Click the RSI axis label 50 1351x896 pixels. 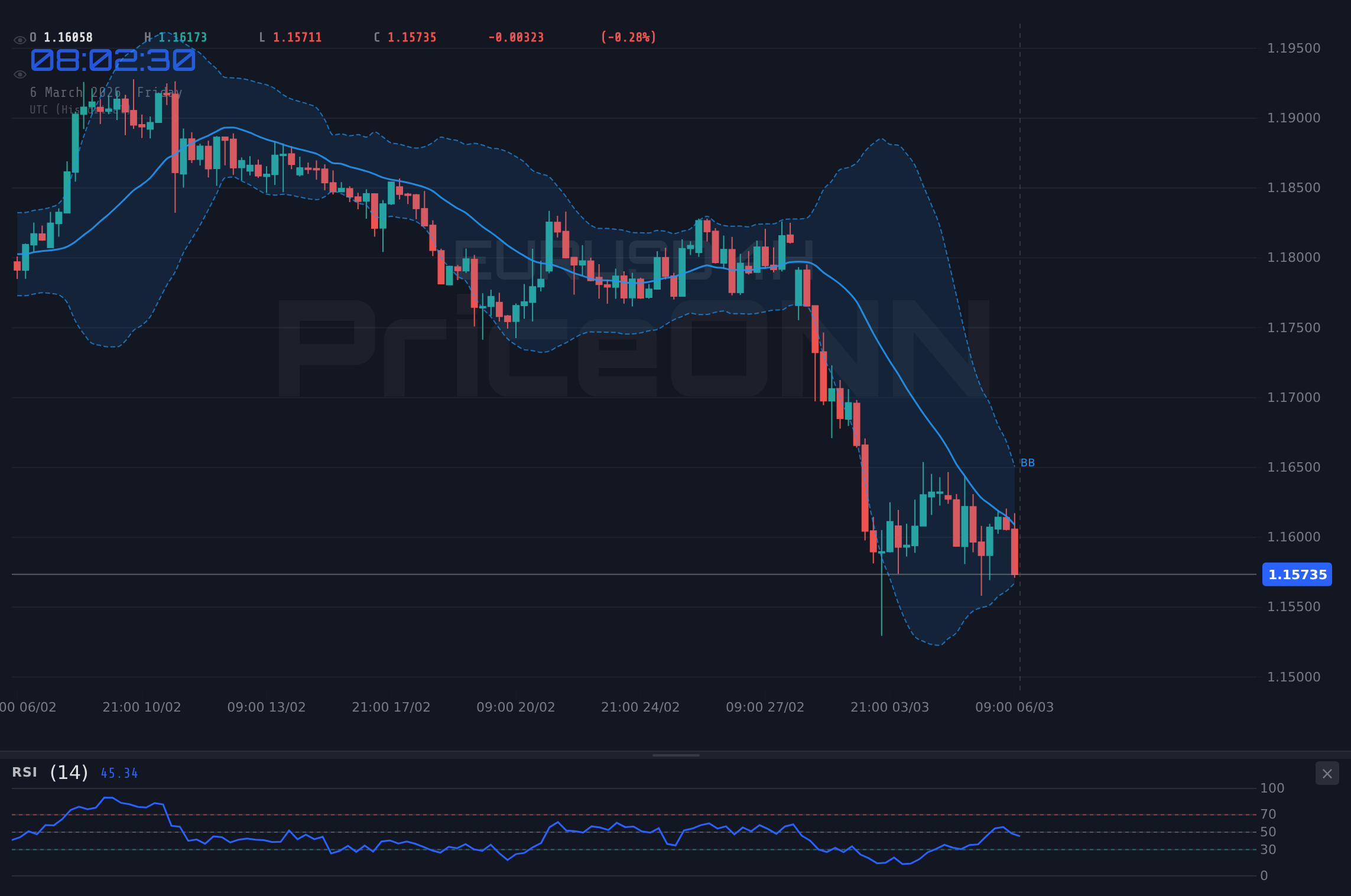[1268, 832]
